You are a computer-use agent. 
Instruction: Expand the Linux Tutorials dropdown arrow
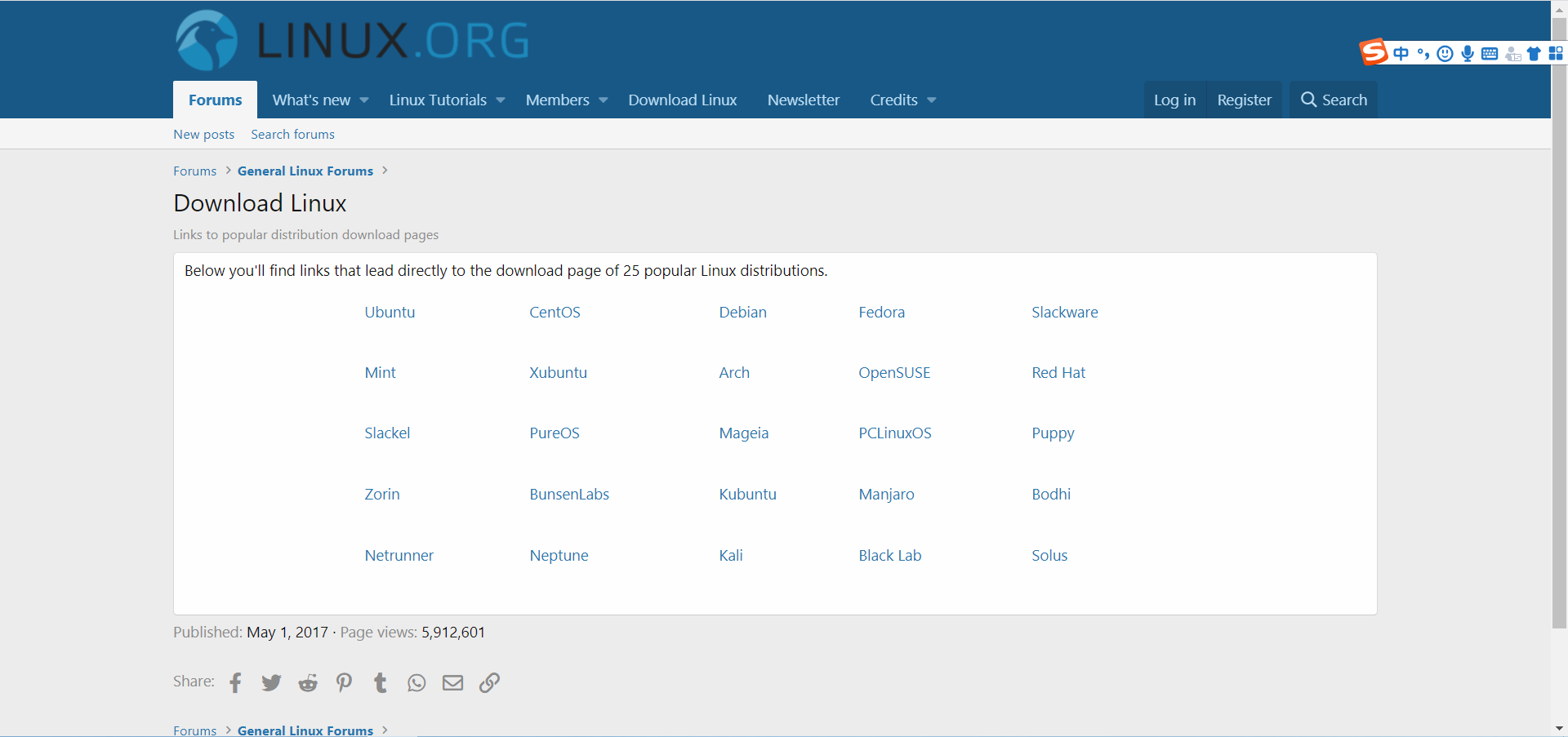(501, 100)
